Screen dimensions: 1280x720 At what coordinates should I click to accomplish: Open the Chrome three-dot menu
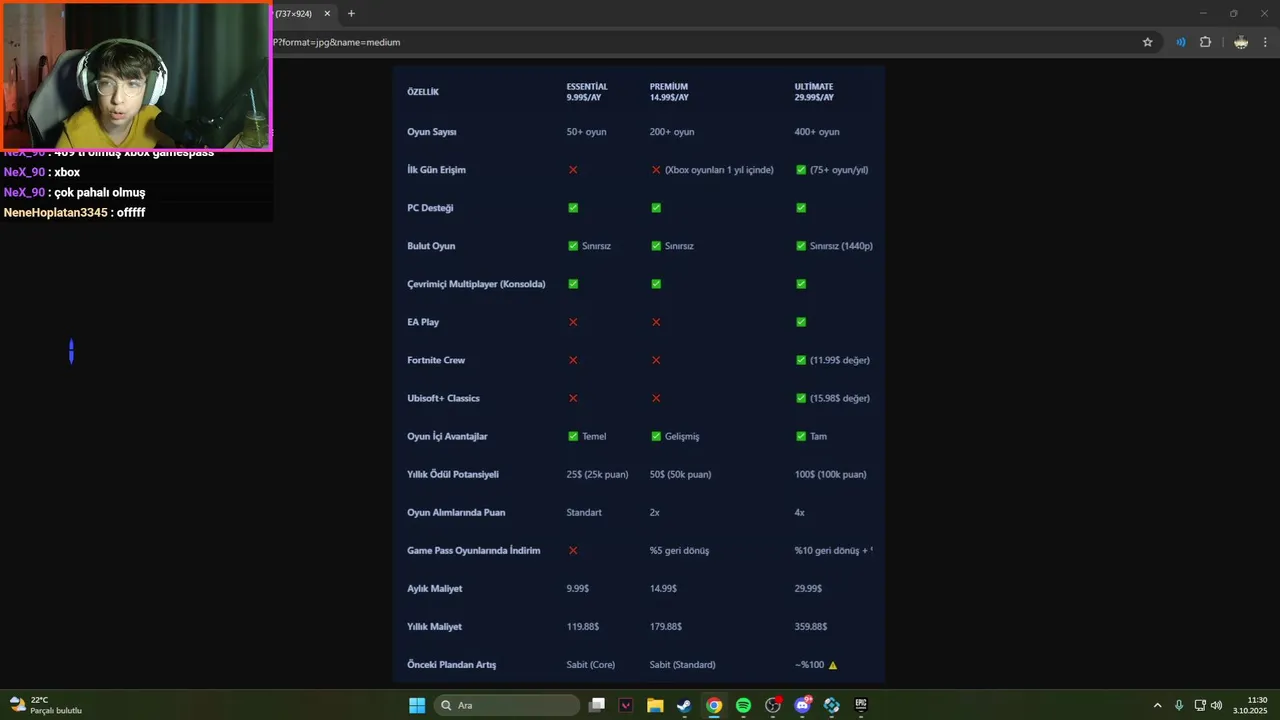pyautogui.click(x=1267, y=42)
